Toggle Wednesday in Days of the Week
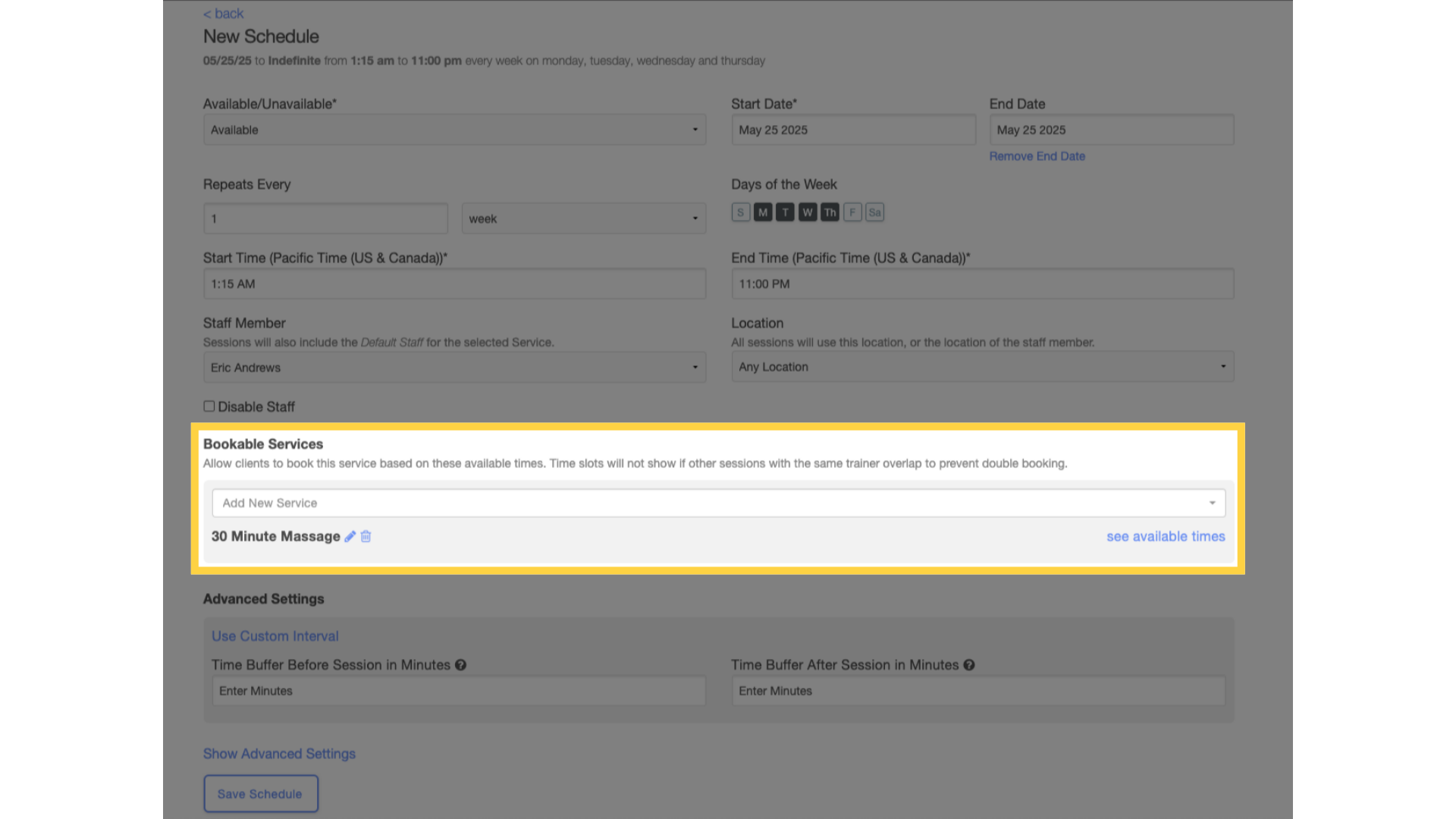Image resolution: width=1456 pixels, height=819 pixels. pos(808,212)
